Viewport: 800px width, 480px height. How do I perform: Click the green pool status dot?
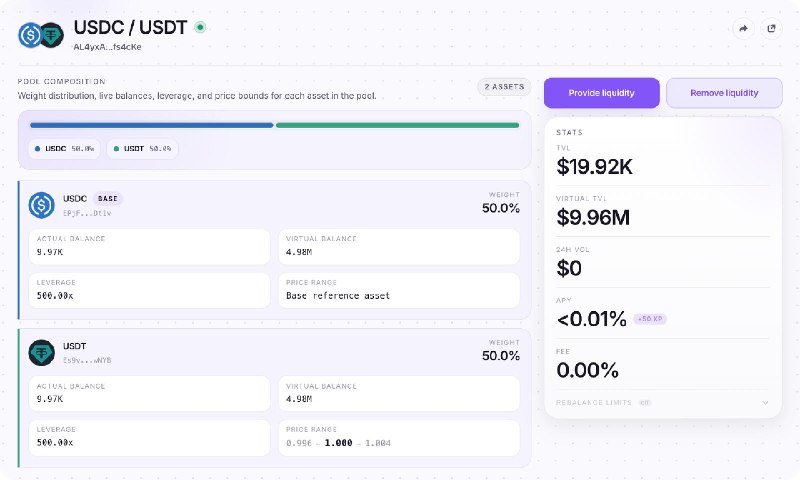tap(201, 27)
